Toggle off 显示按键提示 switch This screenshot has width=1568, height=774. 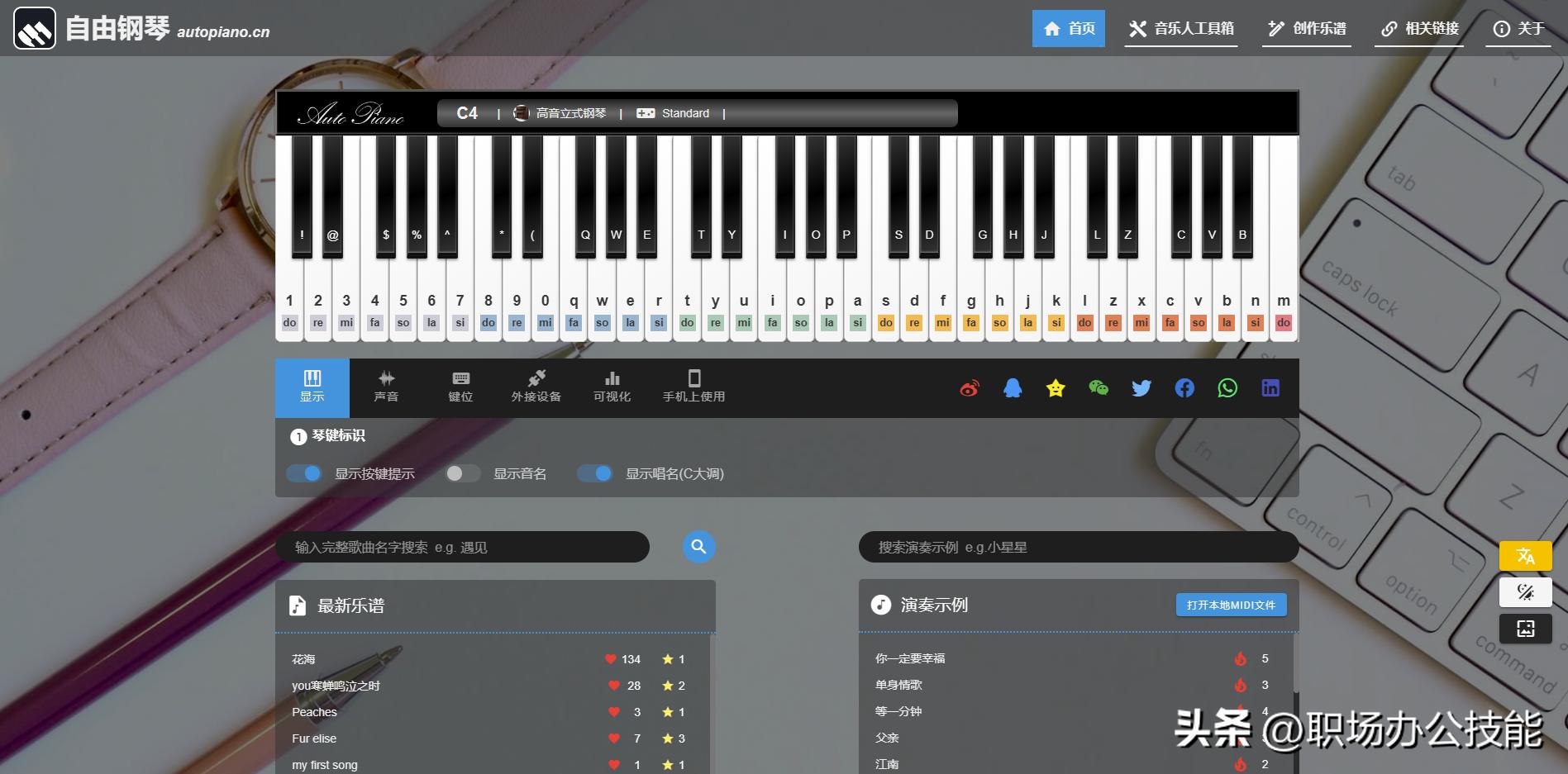303,473
